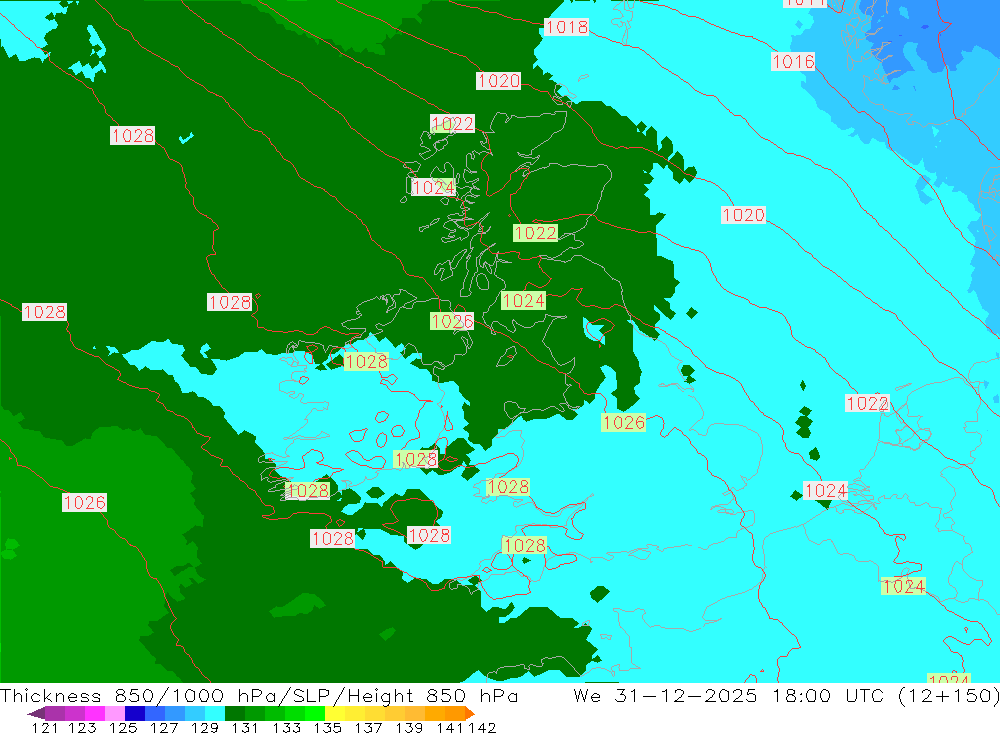Click the bright yellow swatch after 135
1000x733 pixels.
(x=335, y=713)
